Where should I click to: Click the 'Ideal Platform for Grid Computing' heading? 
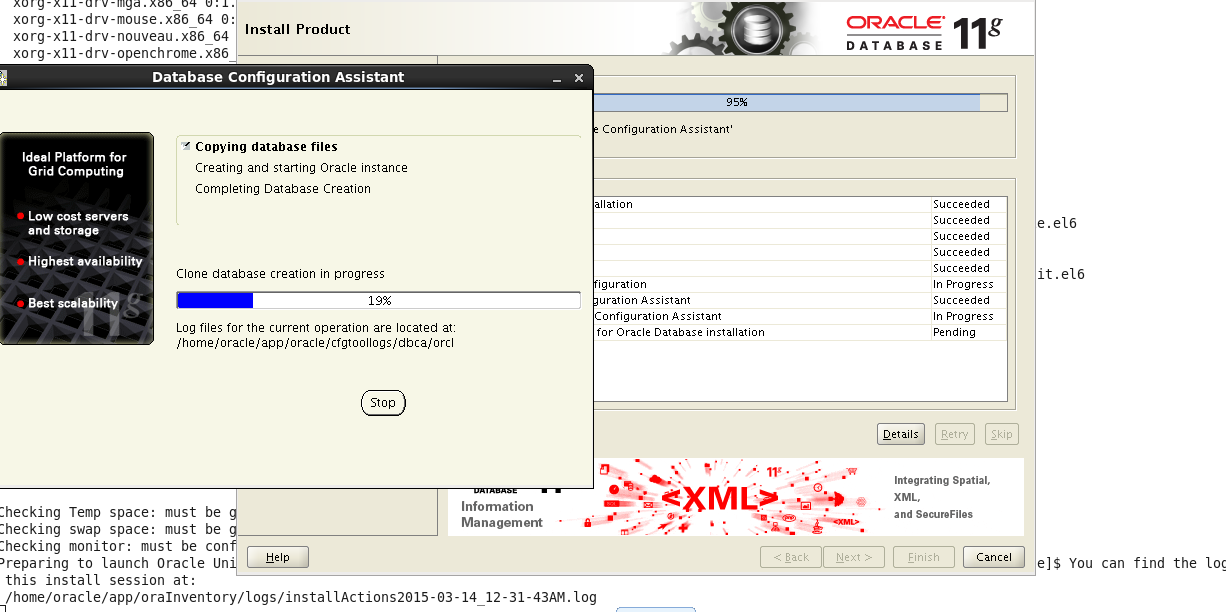point(76,164)
